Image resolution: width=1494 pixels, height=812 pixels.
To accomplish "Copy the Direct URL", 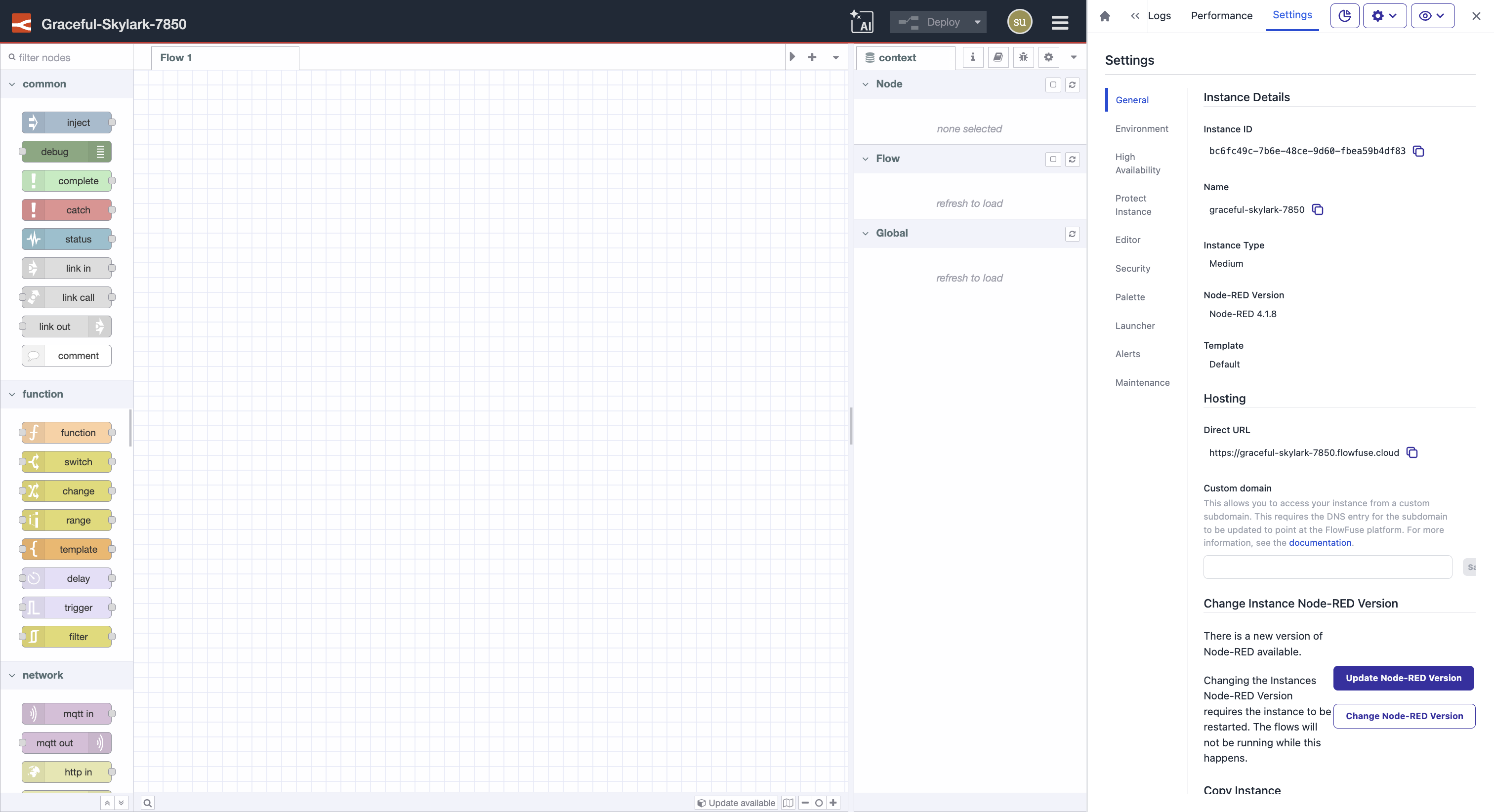I will click(x=1412, y=452).
